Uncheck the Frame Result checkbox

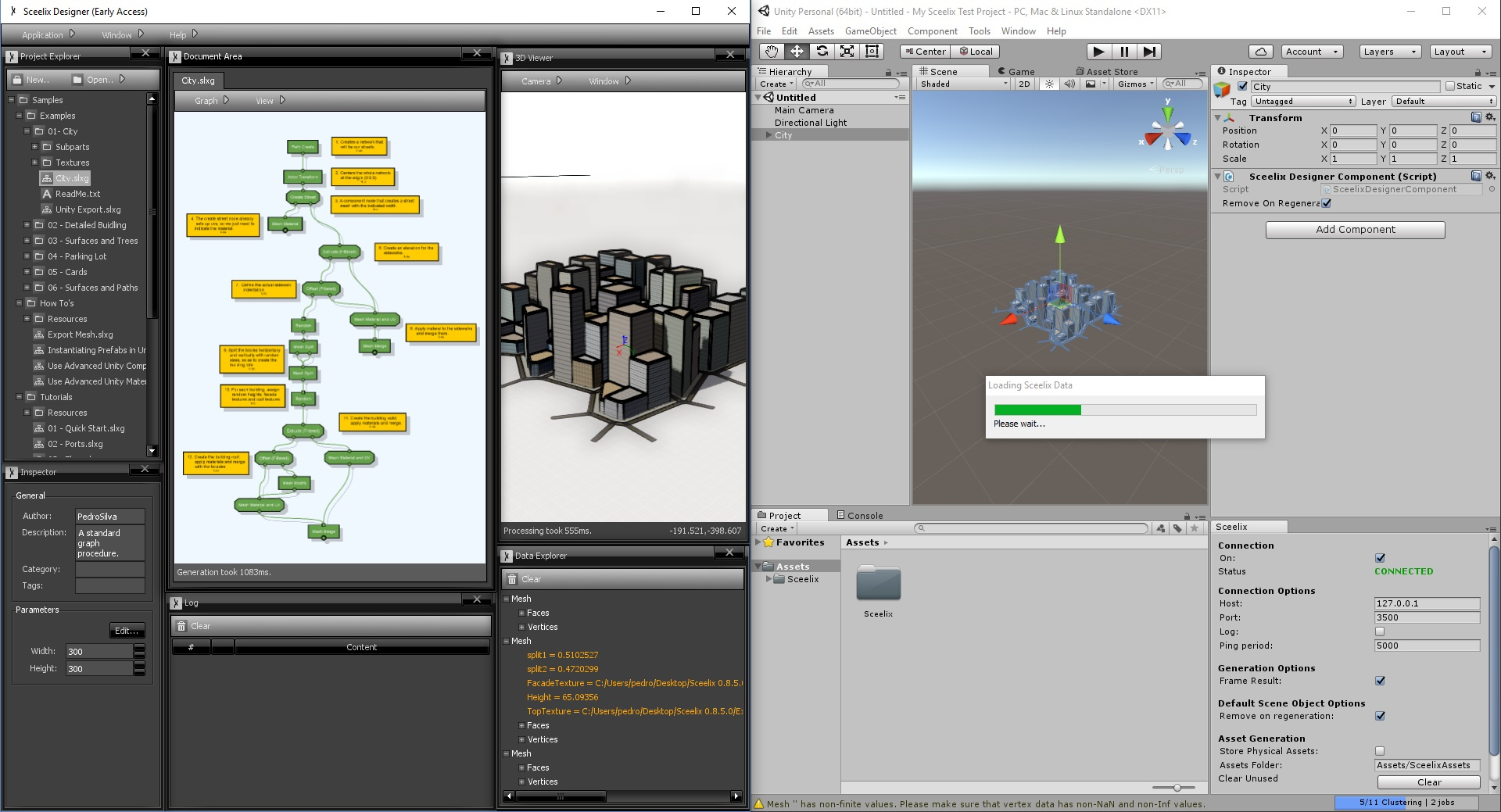coord(1380,681)
